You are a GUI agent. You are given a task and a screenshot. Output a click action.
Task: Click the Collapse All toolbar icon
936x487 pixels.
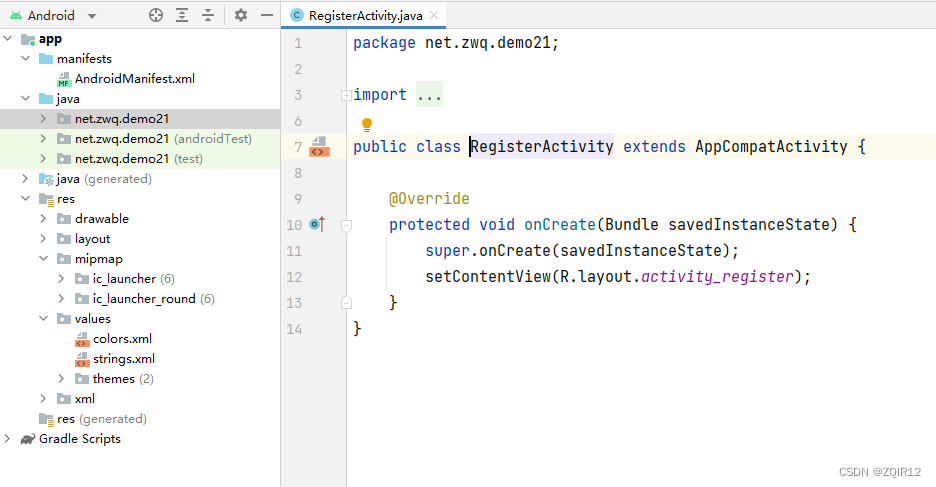tap(208, 16)
